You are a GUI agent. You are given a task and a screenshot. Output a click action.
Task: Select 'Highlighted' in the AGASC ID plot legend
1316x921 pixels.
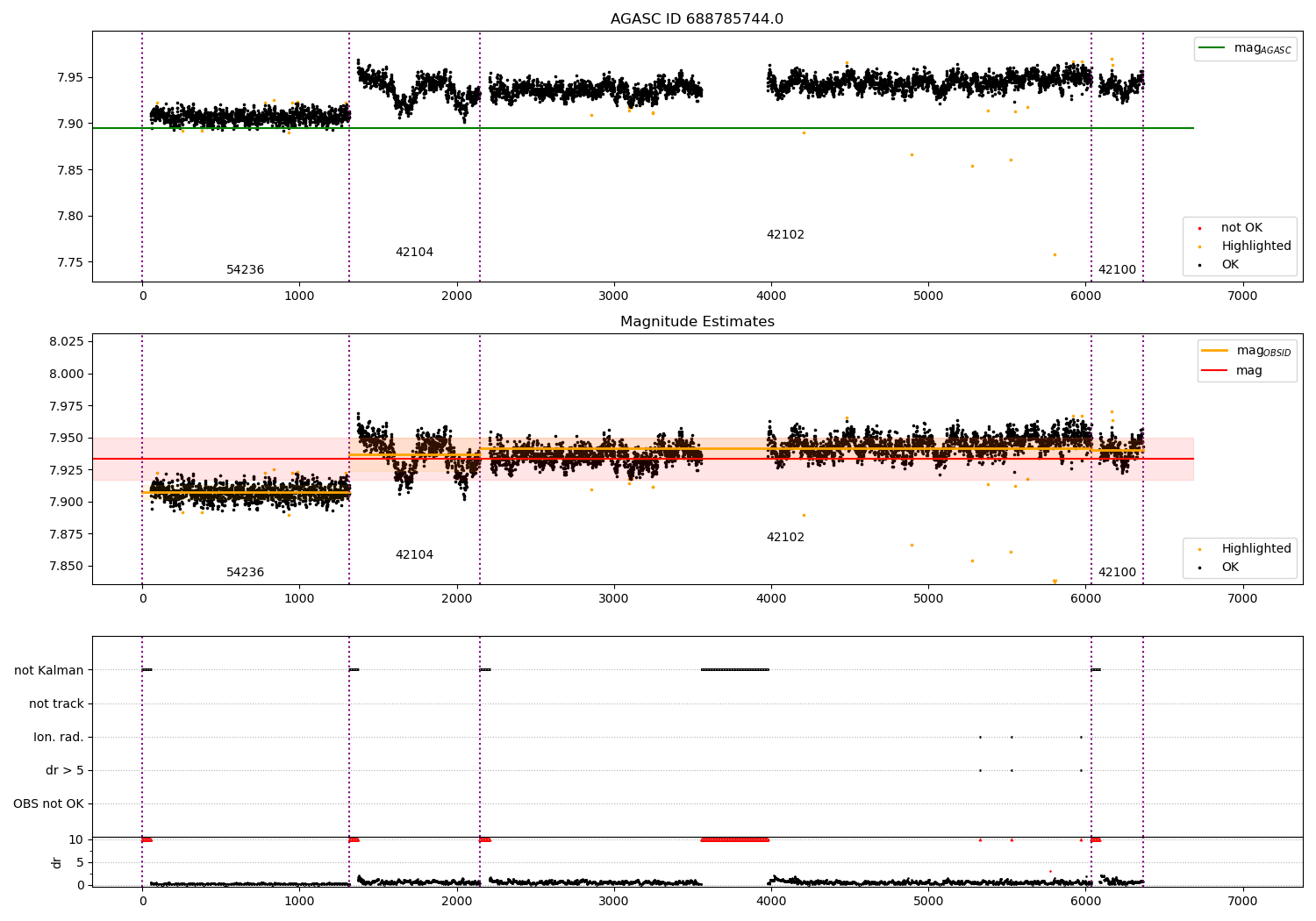point(1246,246)
